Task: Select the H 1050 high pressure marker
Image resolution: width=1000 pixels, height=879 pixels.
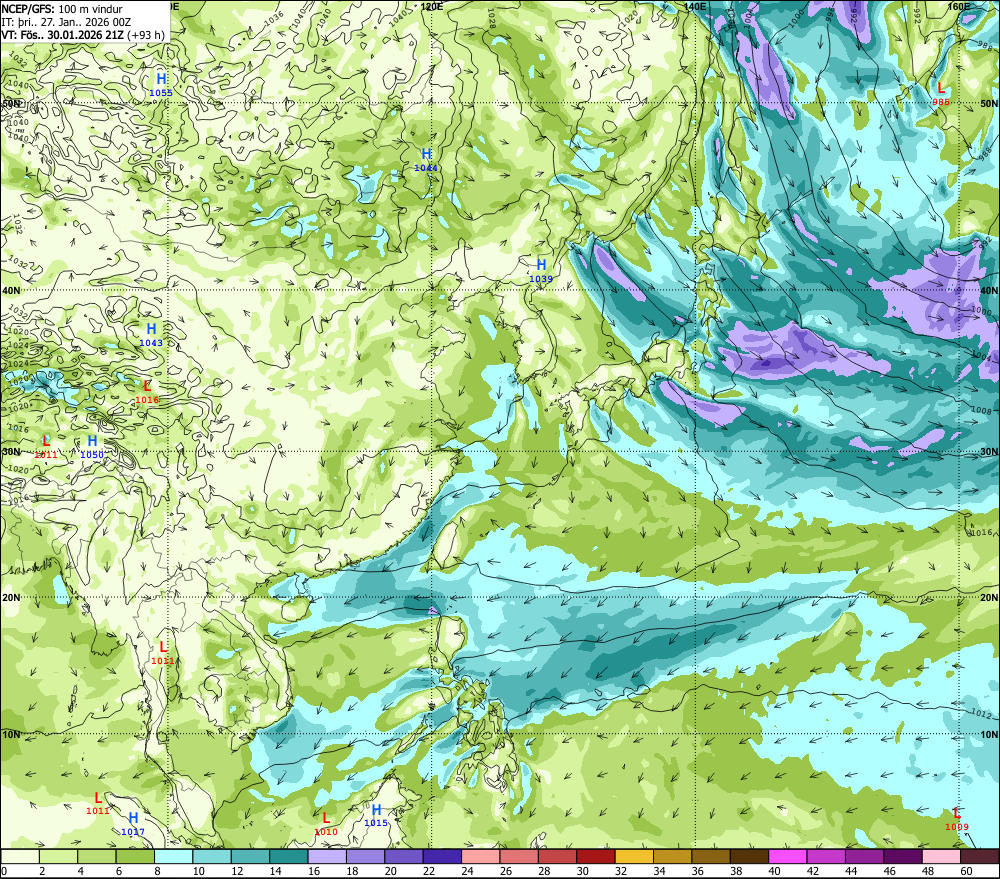Action: 92,447
